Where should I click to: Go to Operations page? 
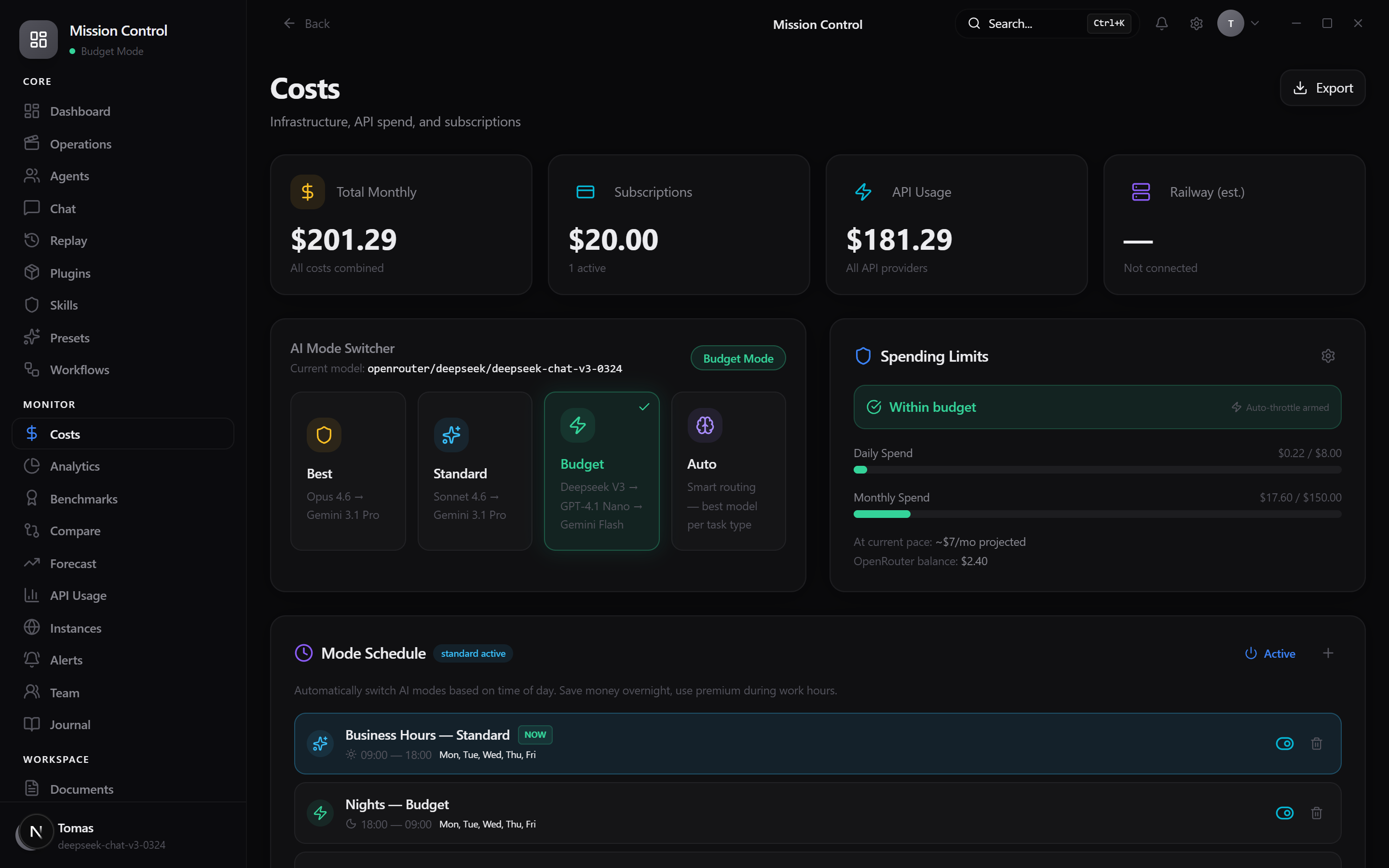[x=123, y=144]
